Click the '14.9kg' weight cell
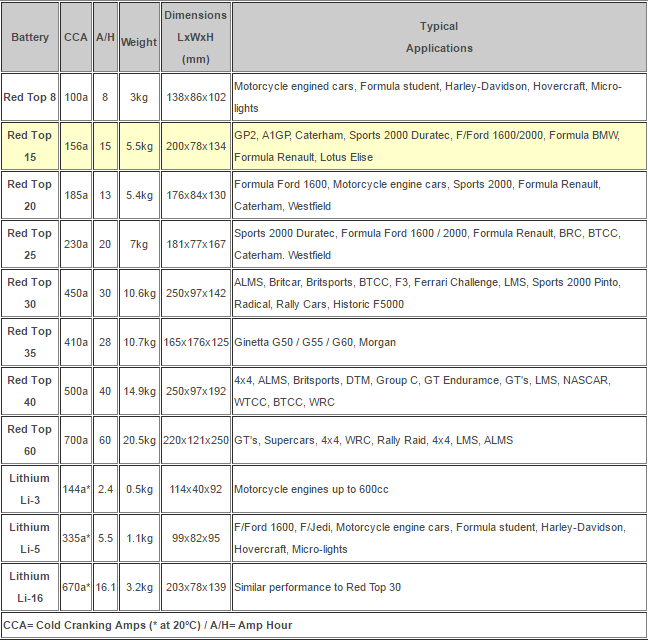 [x=139, y=391]
